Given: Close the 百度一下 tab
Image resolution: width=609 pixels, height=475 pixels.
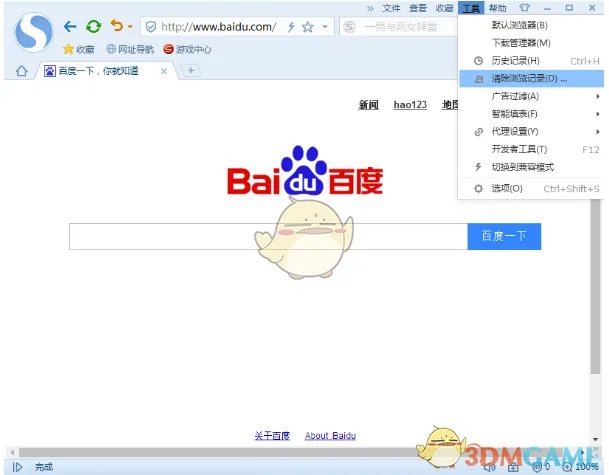Looking at the screenshot, I should click(164, 71).
